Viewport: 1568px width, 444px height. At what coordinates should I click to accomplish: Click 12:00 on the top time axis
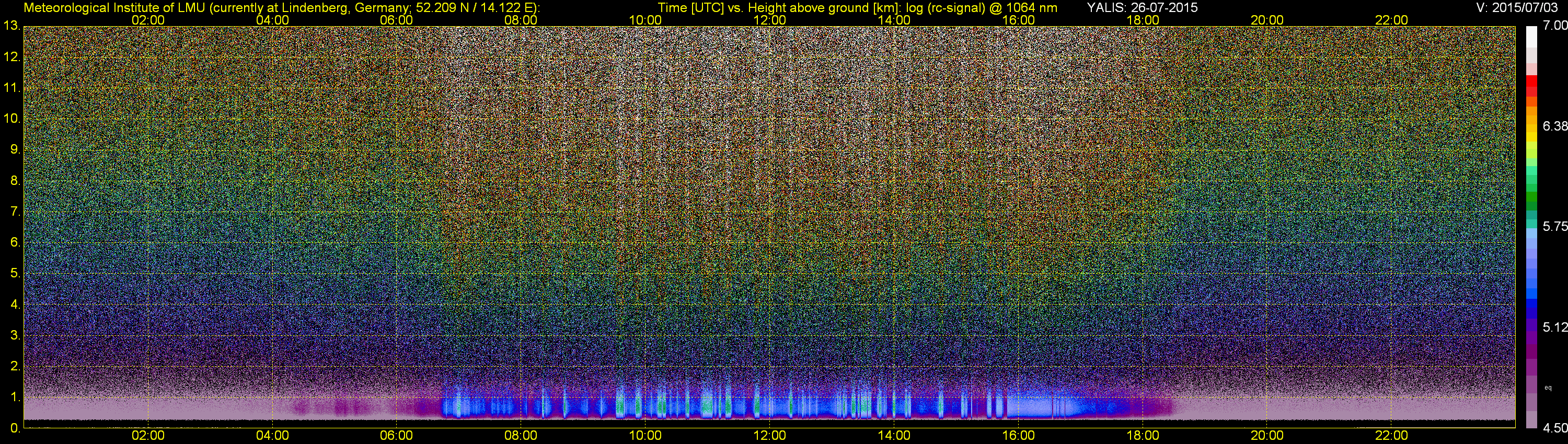(x=769, y=20)
